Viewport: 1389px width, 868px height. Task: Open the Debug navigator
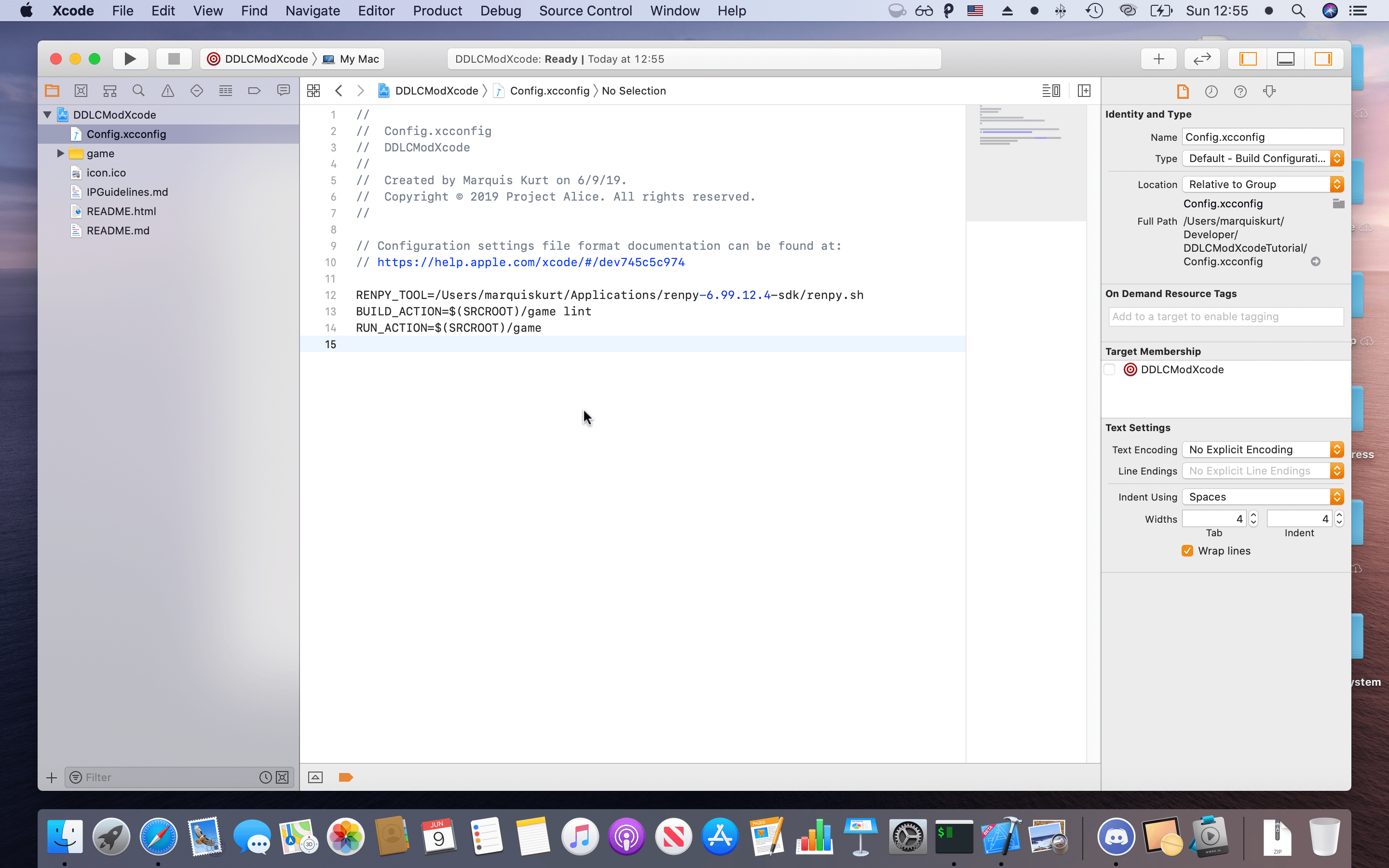[x=226, y=91]
